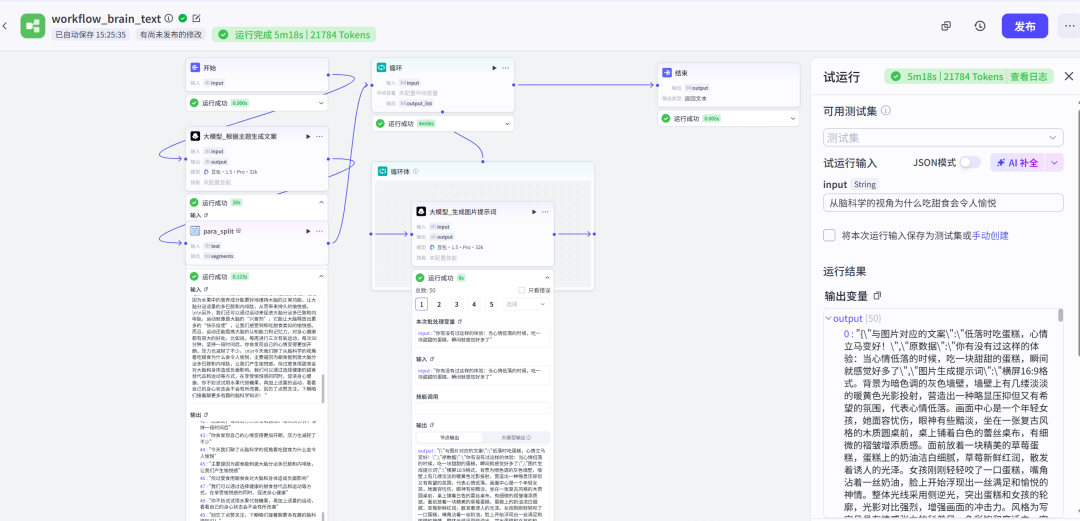Check the save run input as test set box
The width and height of the screenshot is (1080, 521).
(x=829, y=235)
